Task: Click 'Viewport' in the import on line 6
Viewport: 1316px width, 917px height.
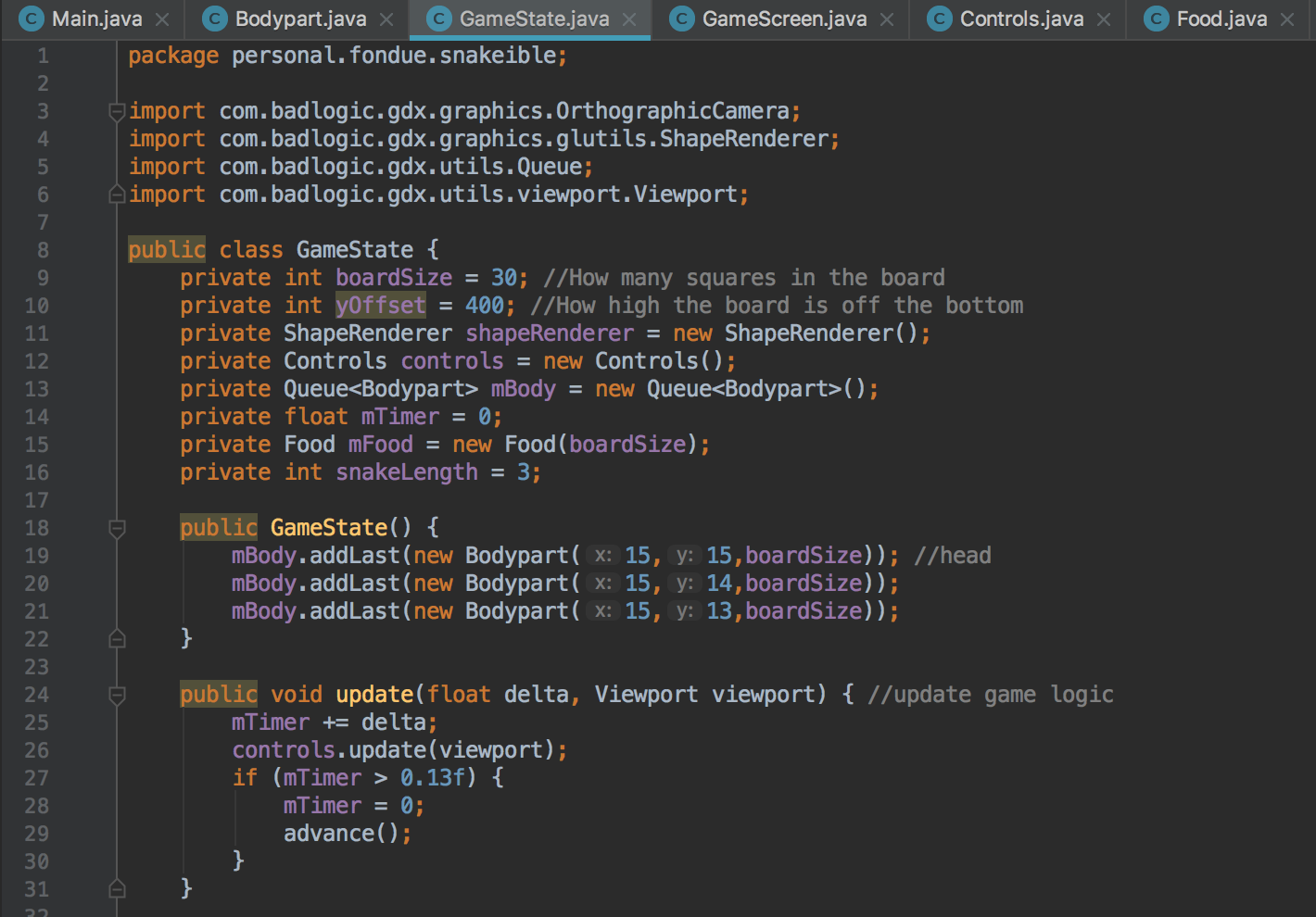Action: tap(686, 195)
